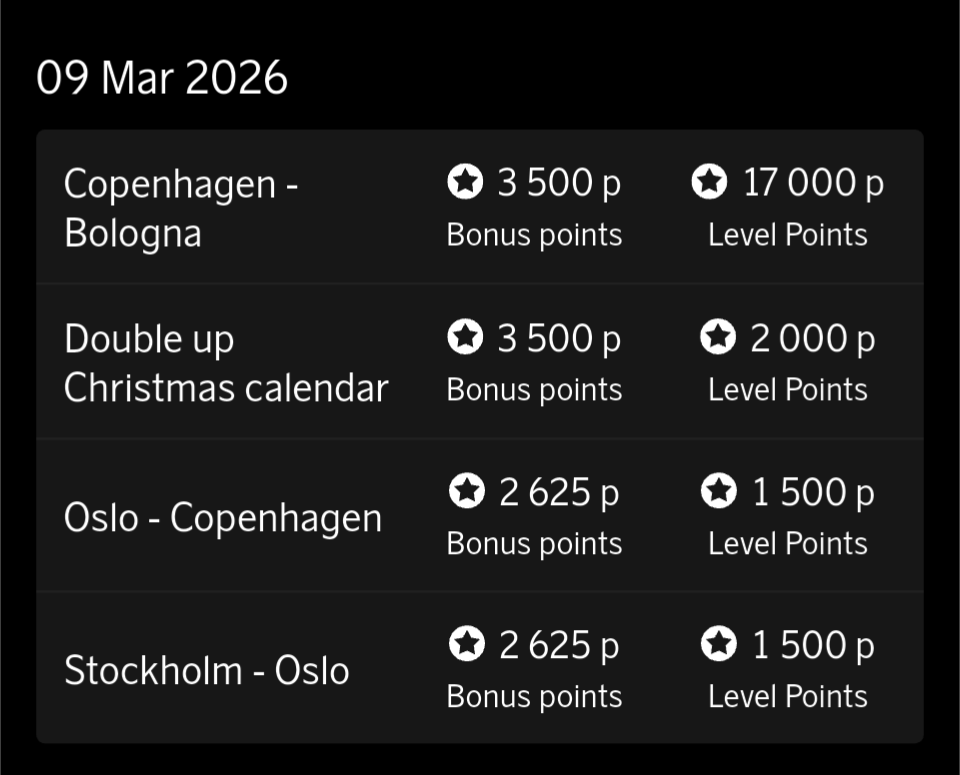This screenshot has height=775, width=960.
Task: Click 2 000 p level points value
Action: (x=812, y=338)
